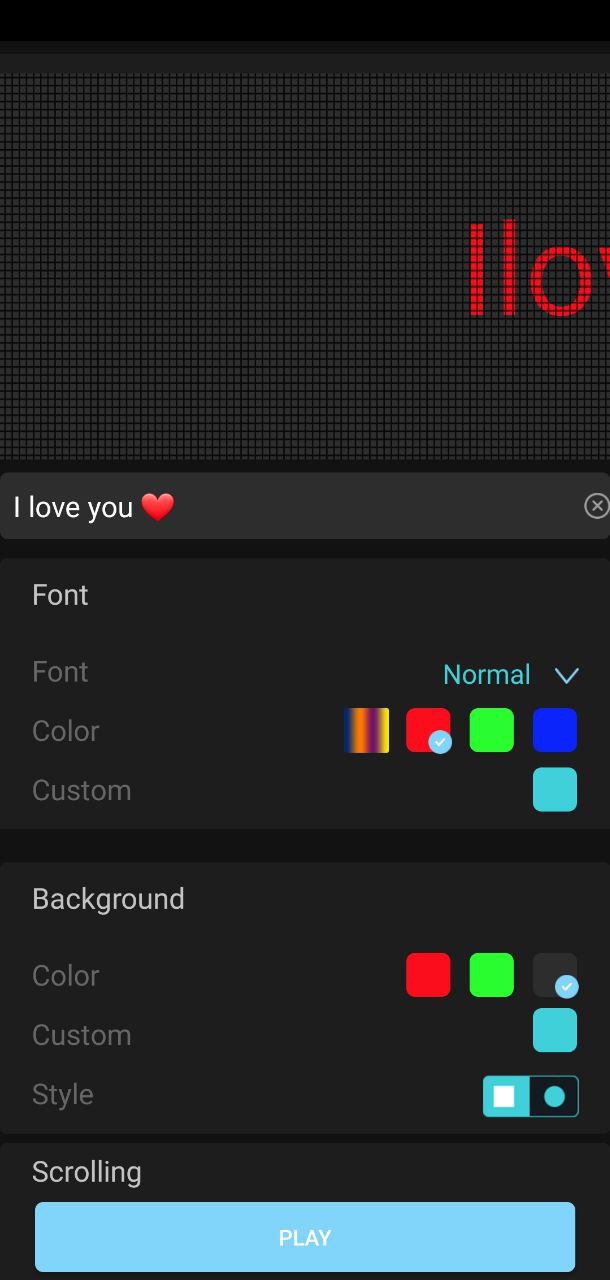Image resolution: width=610 pixels, height=1280 pixels.
Task: Open the Normal font type selector
Action: pyautogui.click(x=487, y=675)
